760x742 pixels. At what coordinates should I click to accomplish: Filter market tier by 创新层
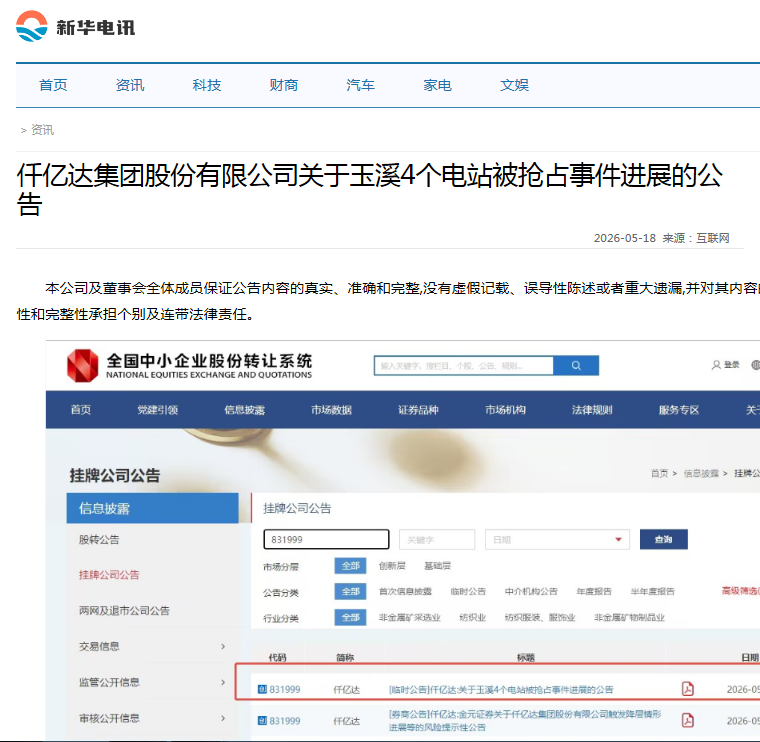(x=392, y=566)
